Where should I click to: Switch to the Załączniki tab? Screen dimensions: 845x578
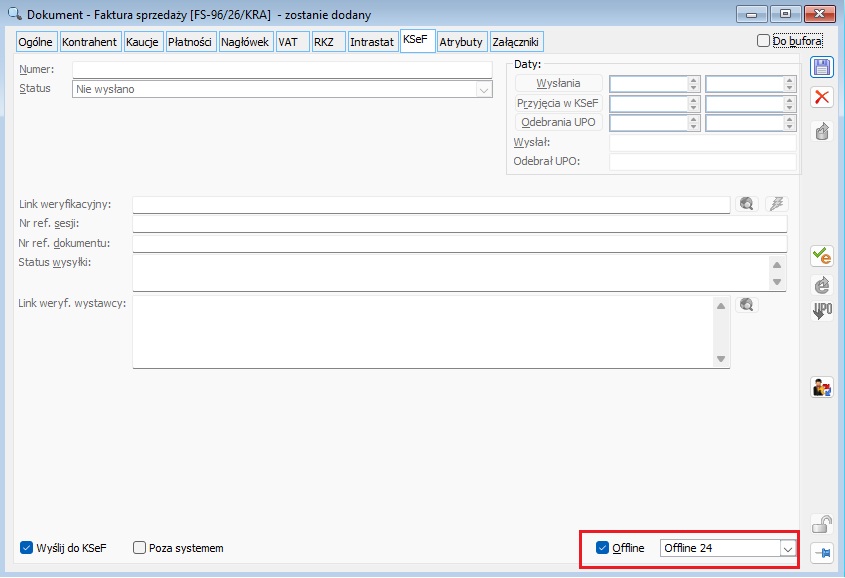[516, 42]
